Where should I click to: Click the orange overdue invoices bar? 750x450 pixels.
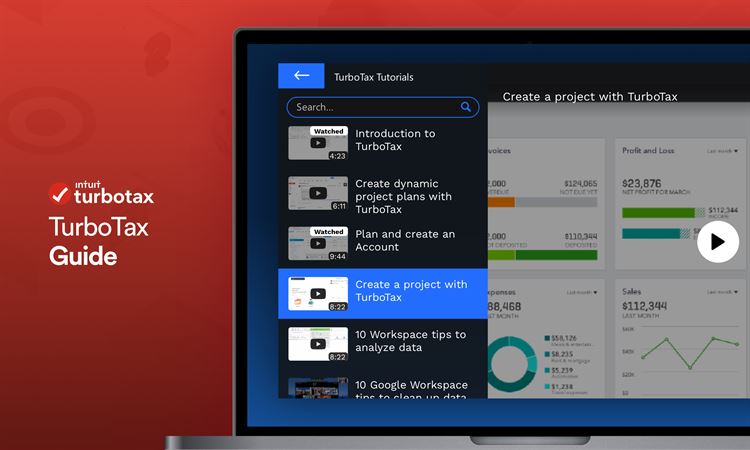[x=501, y=202]
